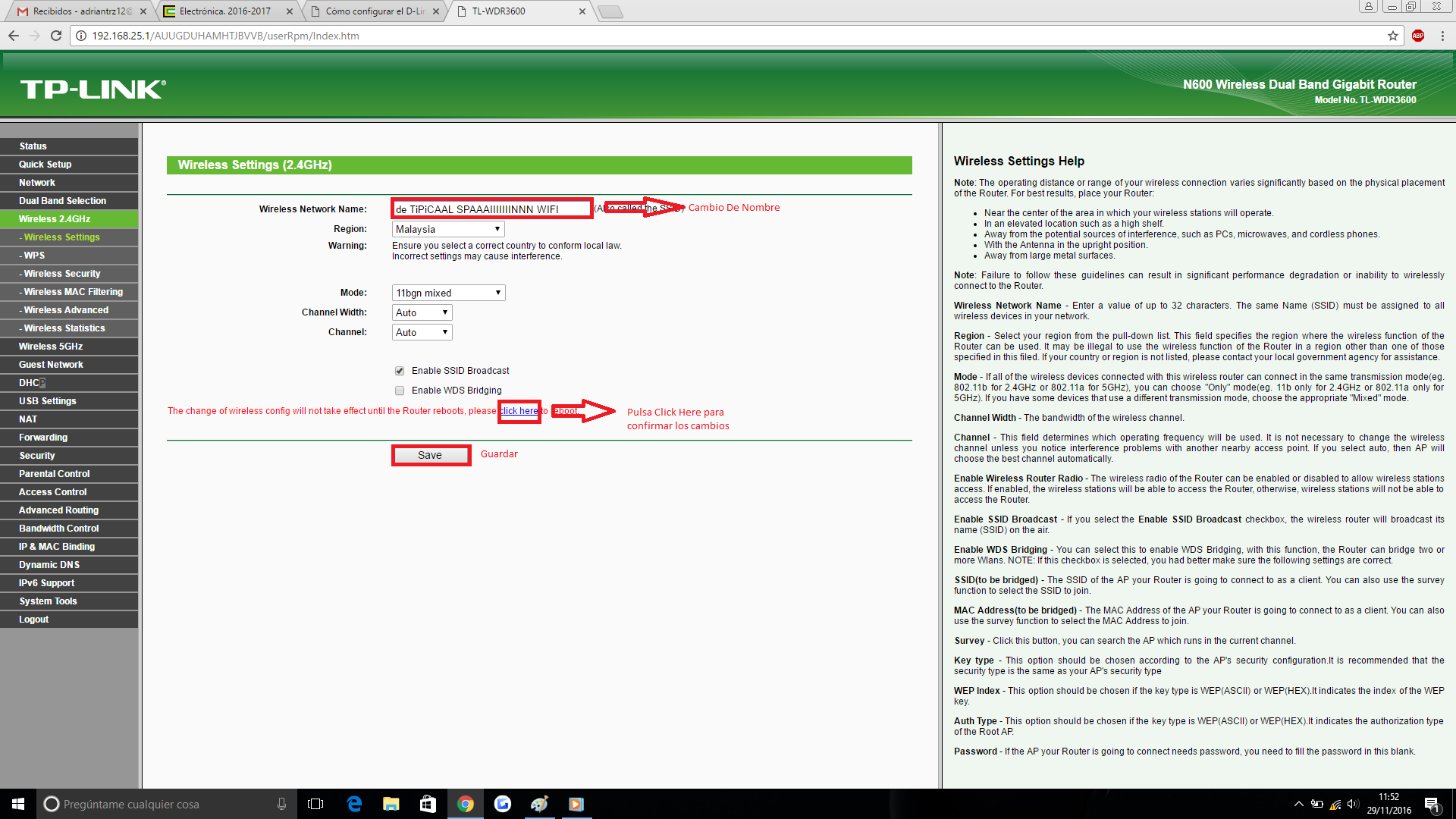Screen dimensions: 1456x819
Task: Close the Recibidos Gmail tab
Action: (143, 11)
